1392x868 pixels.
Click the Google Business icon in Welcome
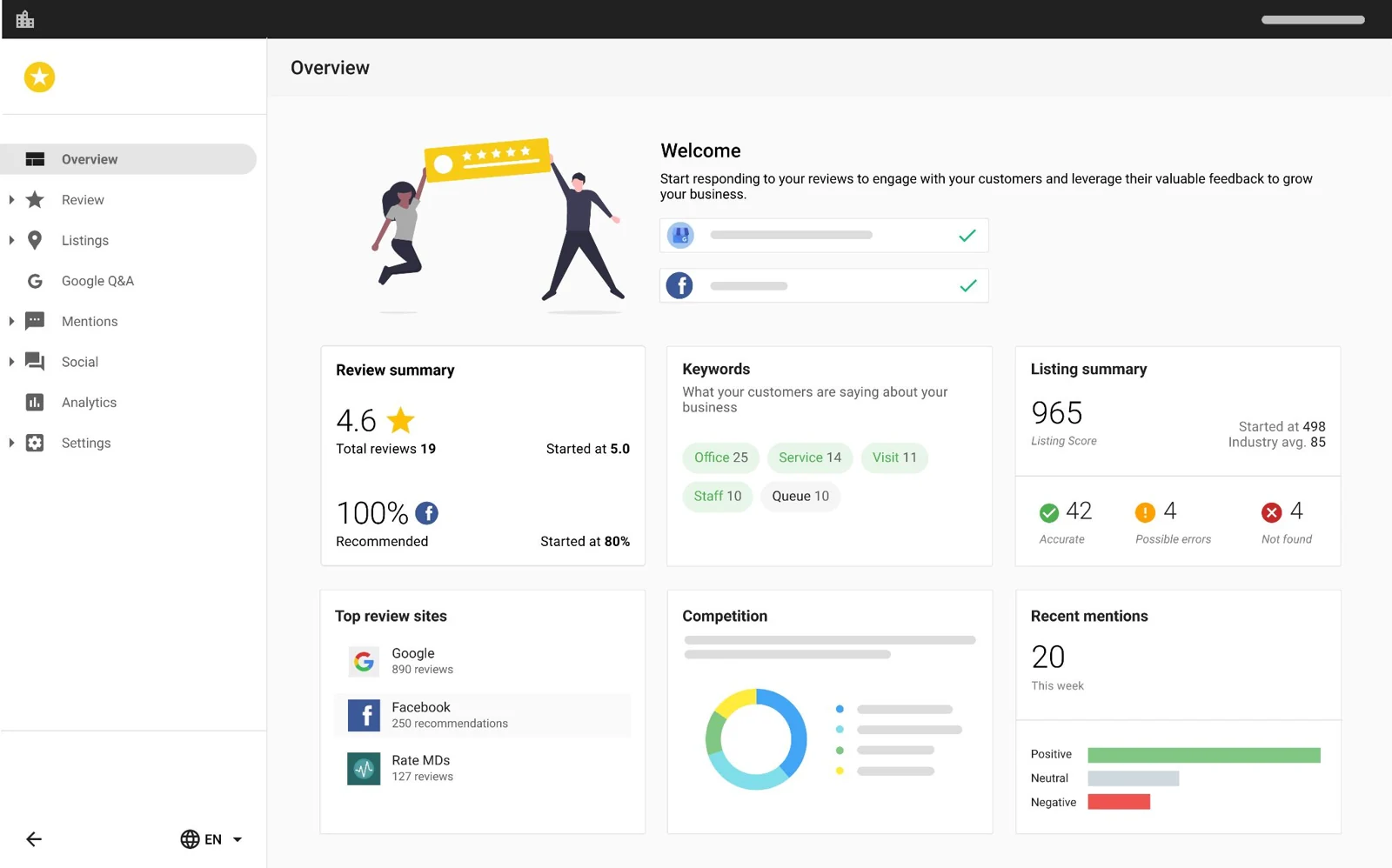click(680, 235)
